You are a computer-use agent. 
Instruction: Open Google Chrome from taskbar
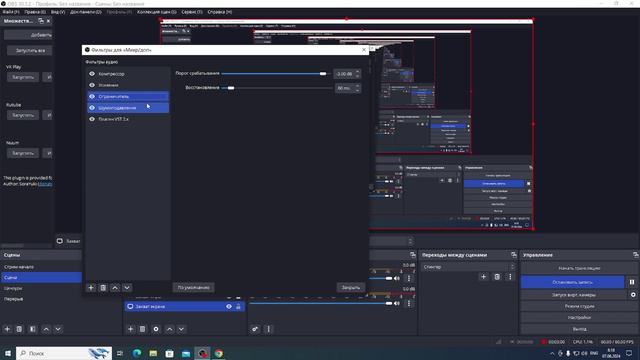pyautogui.click(x=219, y=353)
